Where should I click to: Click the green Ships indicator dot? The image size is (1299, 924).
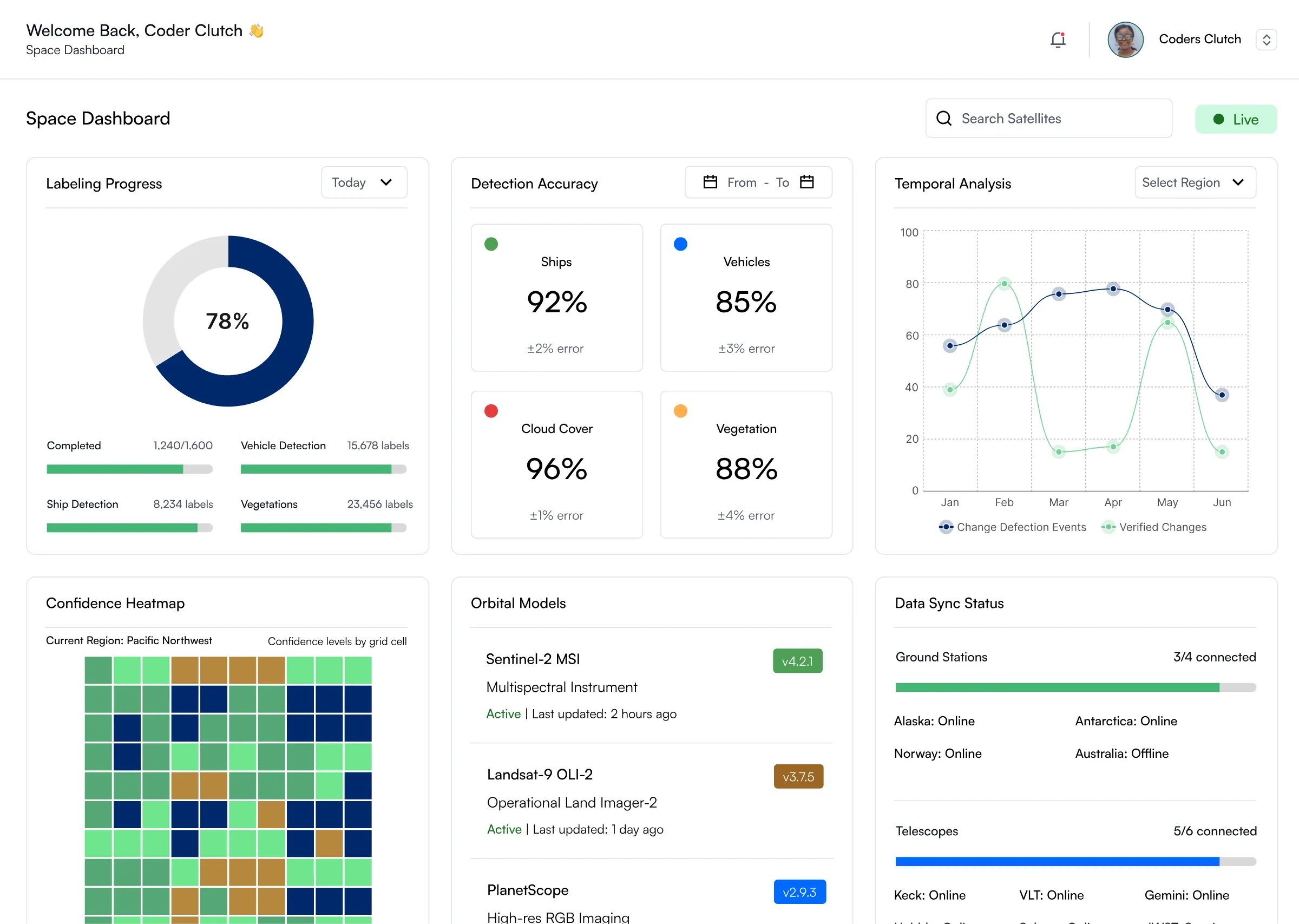click(491, 244)
